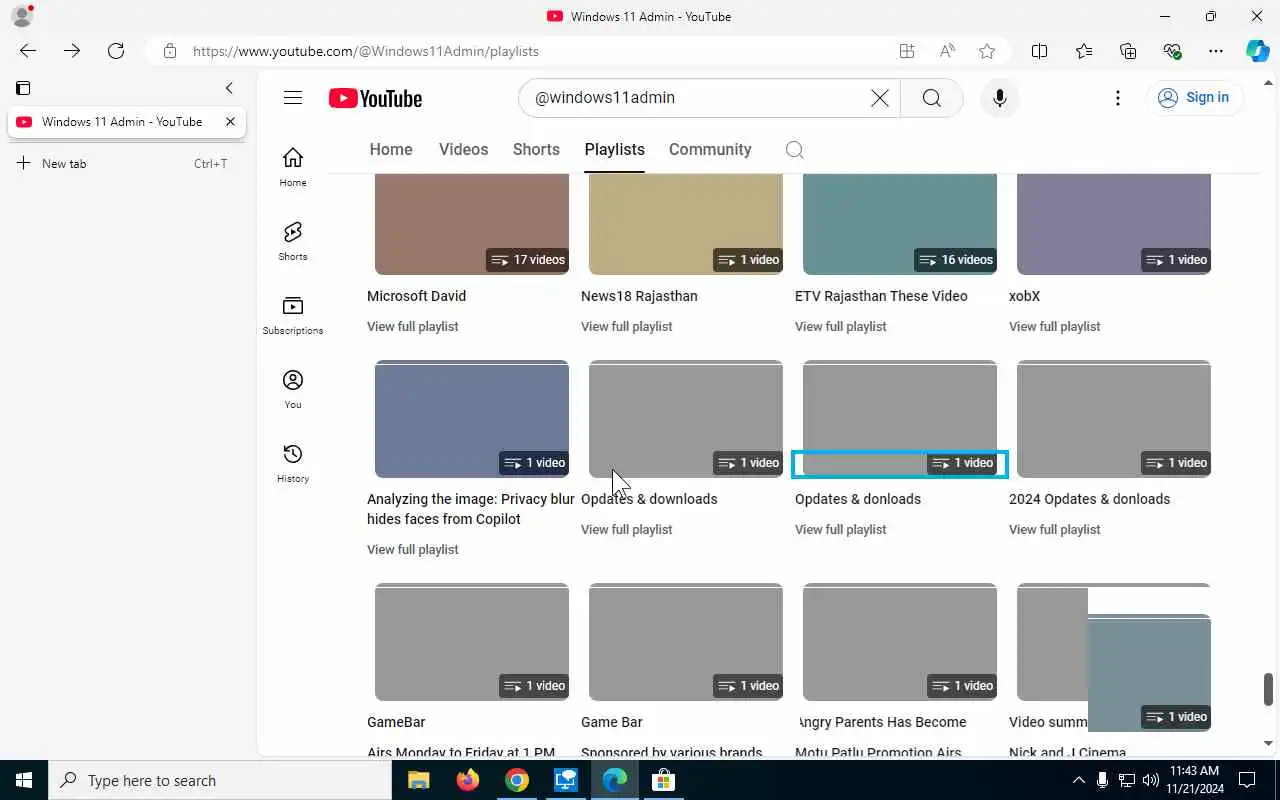
Task: Select the Windows 11 Admin vertical tab
Action: [127, 122]
